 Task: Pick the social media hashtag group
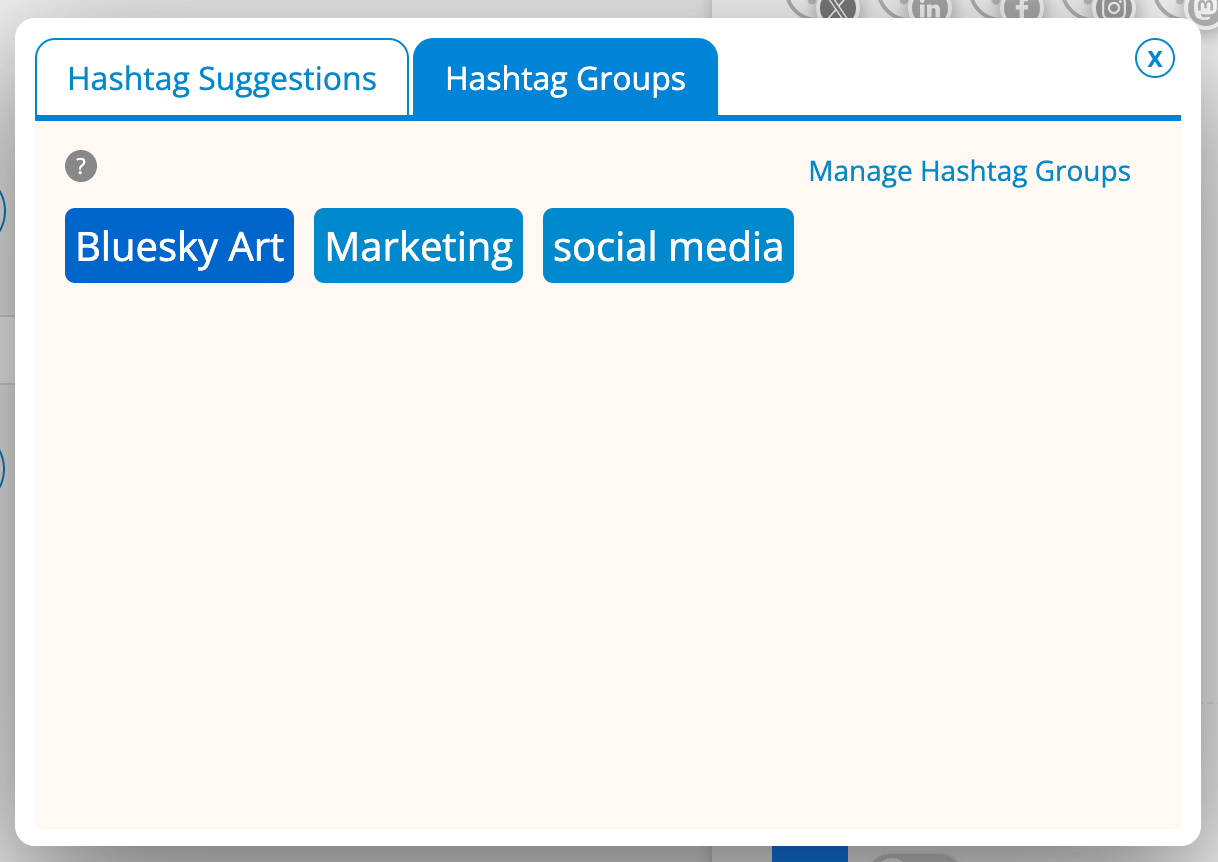[668, 246]
